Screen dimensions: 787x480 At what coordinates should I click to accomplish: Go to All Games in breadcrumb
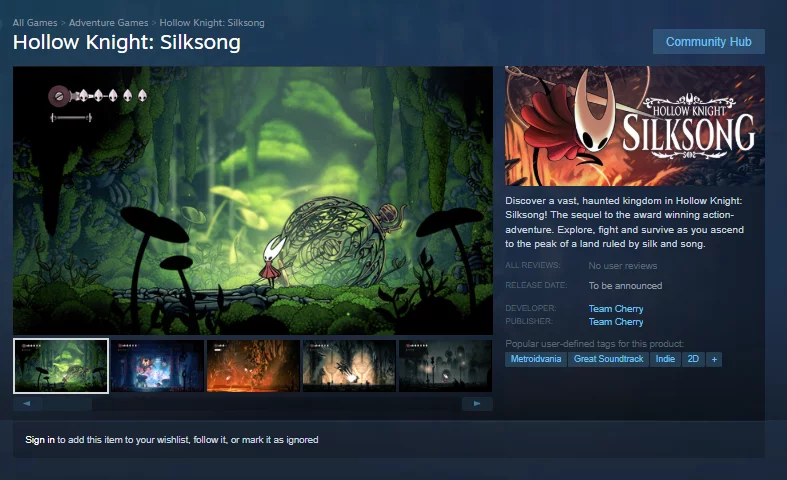pyautogui.click(x=35, y=23)
